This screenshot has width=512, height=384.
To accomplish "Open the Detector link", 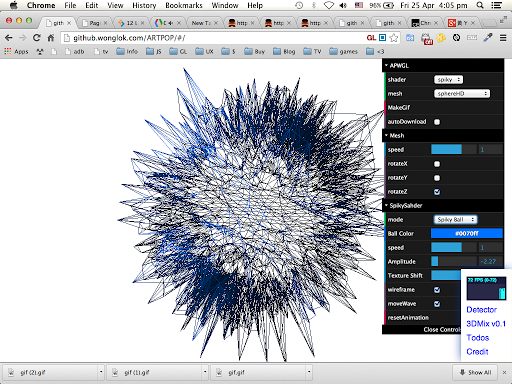I will 482,310.
